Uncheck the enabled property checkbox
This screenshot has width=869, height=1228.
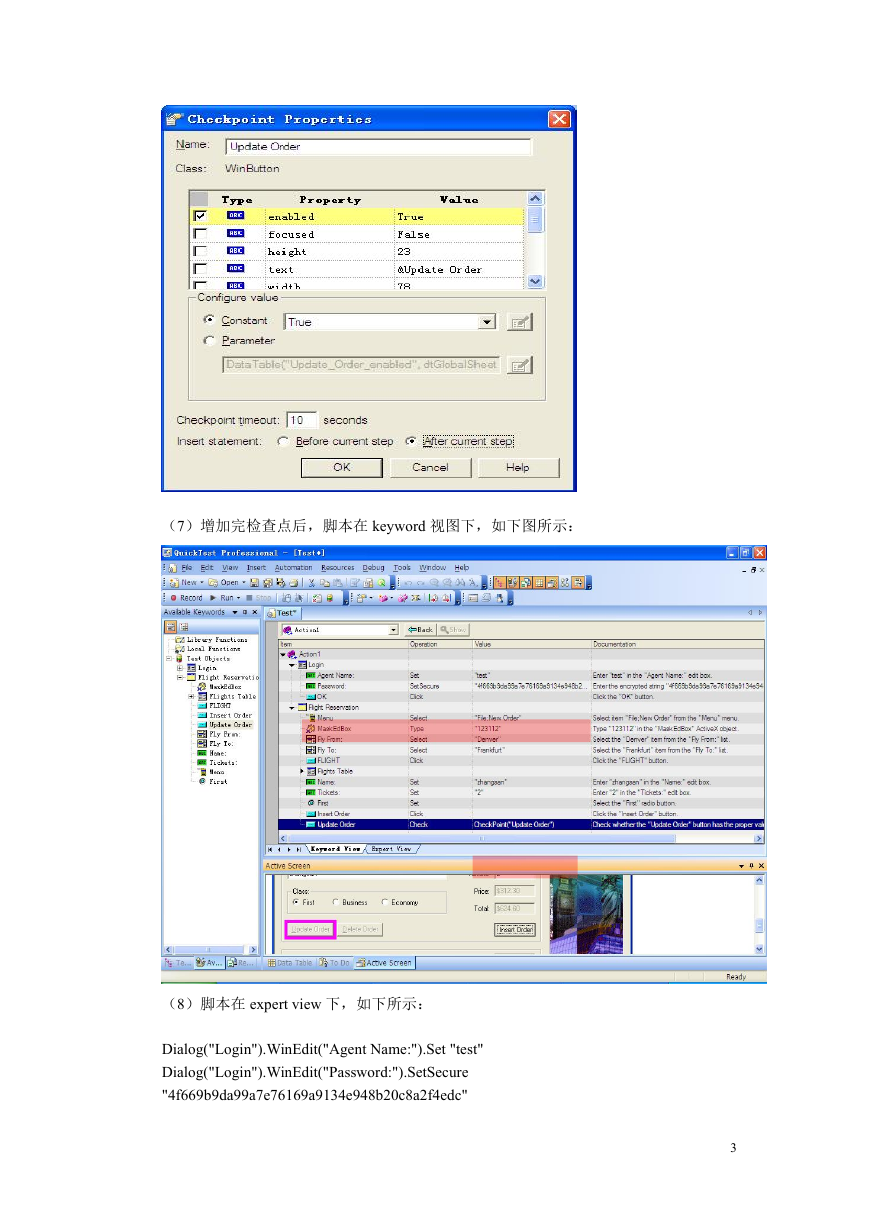200,215
